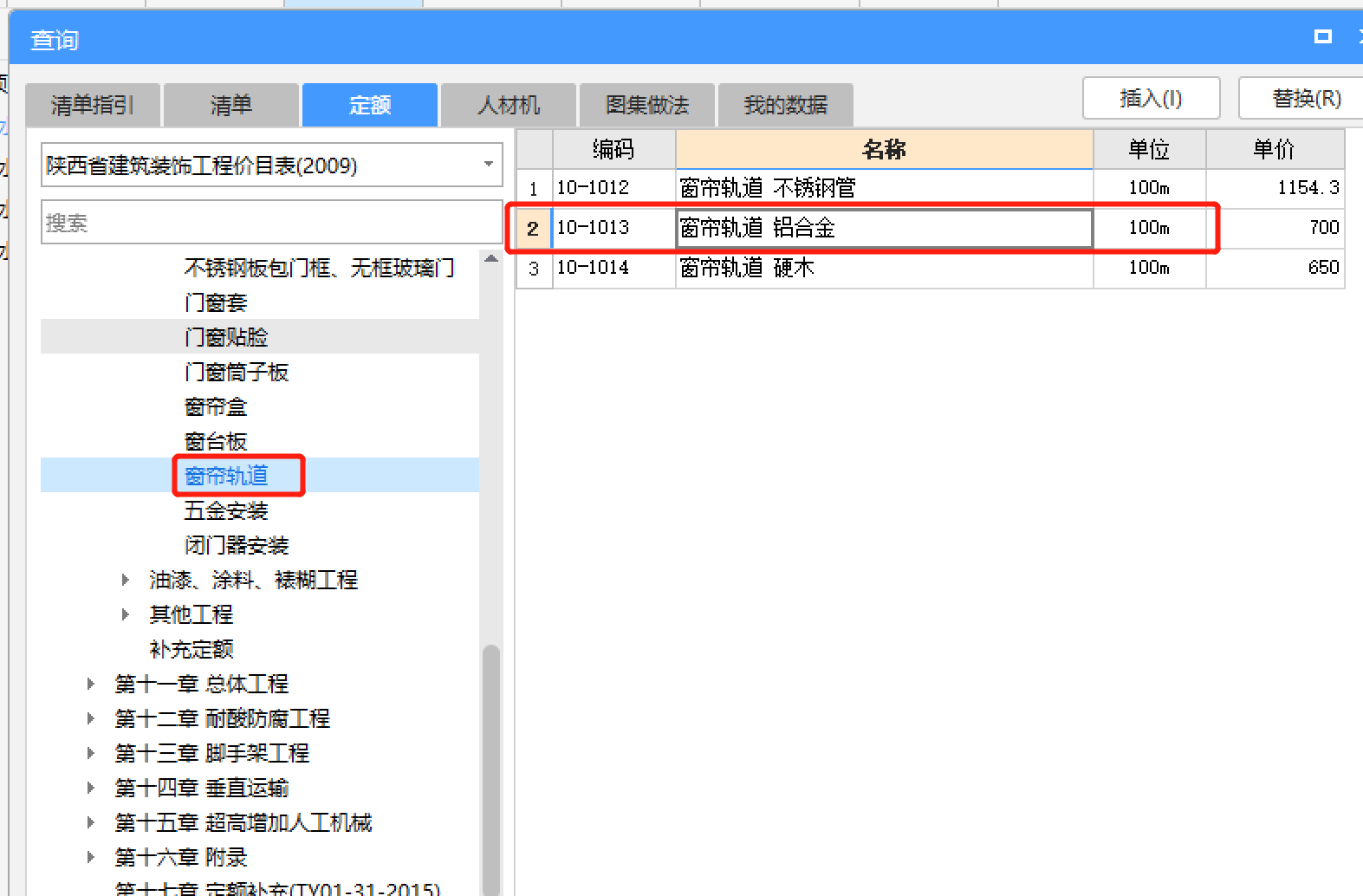Viewport: 1363px width, 896px height.
Task: Expand 第十一章 总体工程 arrow
Action: point(91,684)
